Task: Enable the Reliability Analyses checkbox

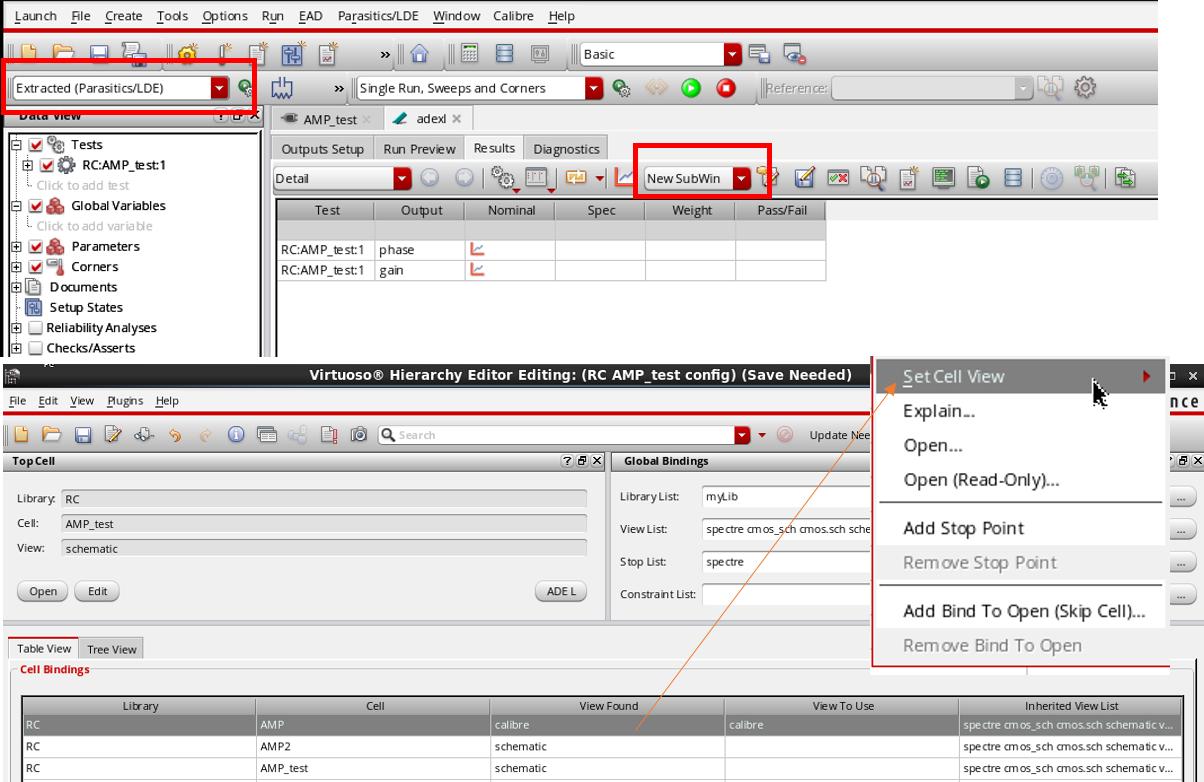Action: (x=36, y=328)
